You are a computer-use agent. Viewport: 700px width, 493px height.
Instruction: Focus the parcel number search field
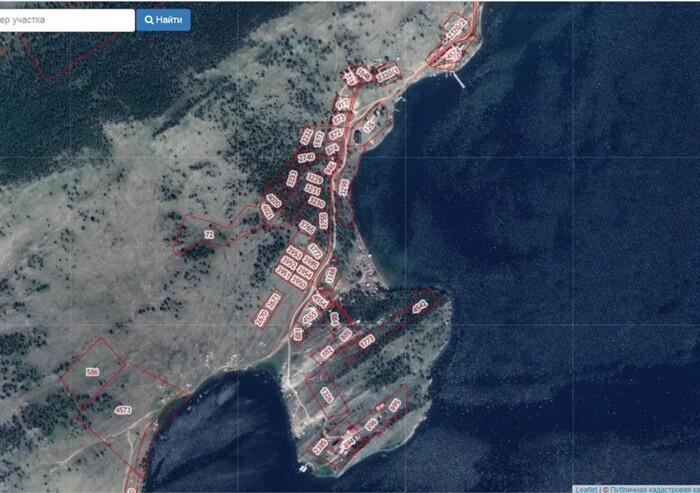point(67,20)
